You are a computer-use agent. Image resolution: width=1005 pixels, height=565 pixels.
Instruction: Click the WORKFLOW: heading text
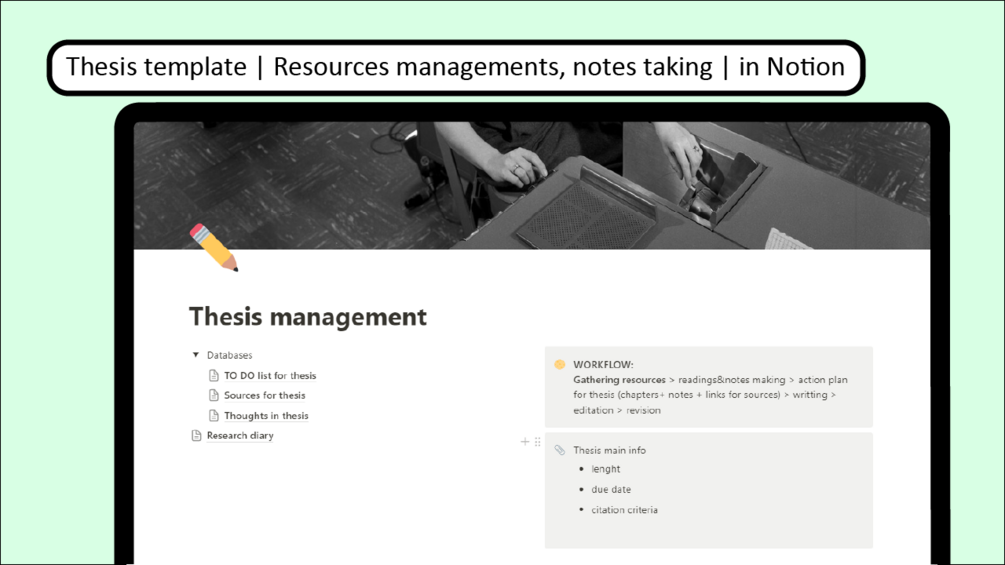coord(603,364)
